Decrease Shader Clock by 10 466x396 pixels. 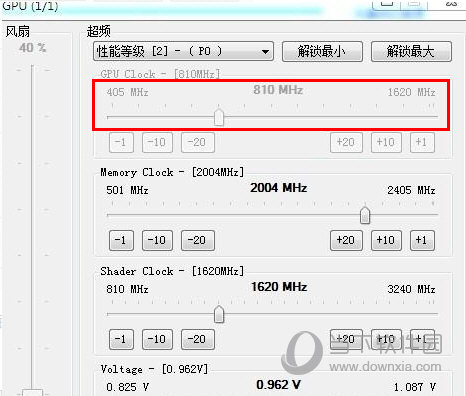(x=157, y=339)
